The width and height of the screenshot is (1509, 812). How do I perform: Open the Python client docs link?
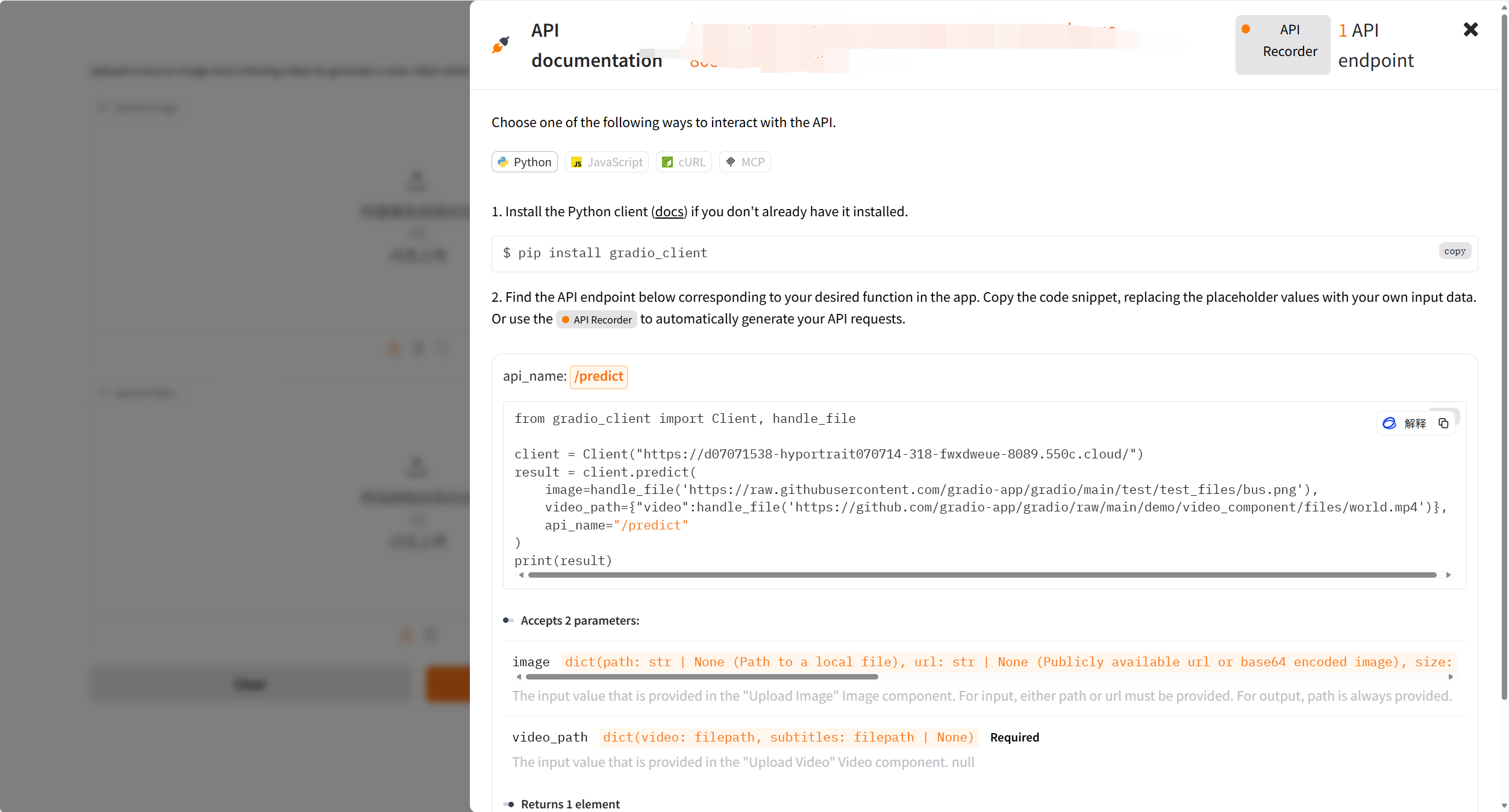669,212
